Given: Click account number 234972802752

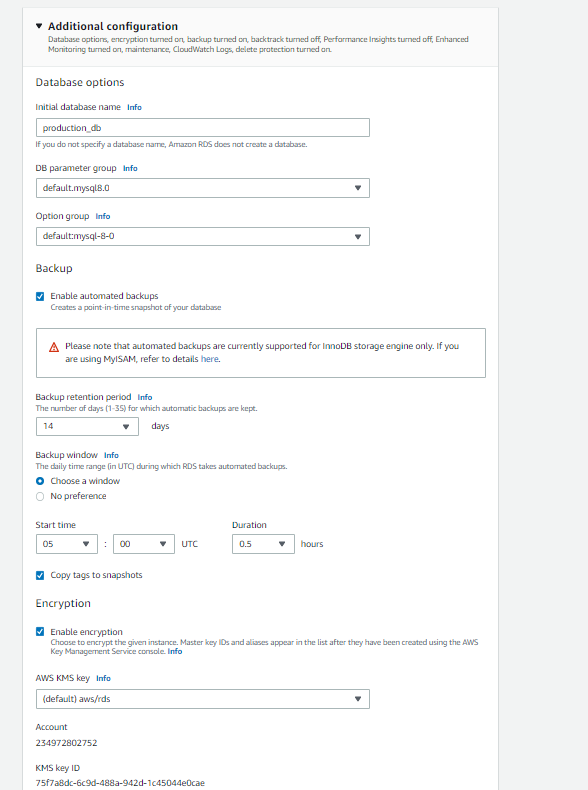Looking at the screenshot, I should point(67,743).
